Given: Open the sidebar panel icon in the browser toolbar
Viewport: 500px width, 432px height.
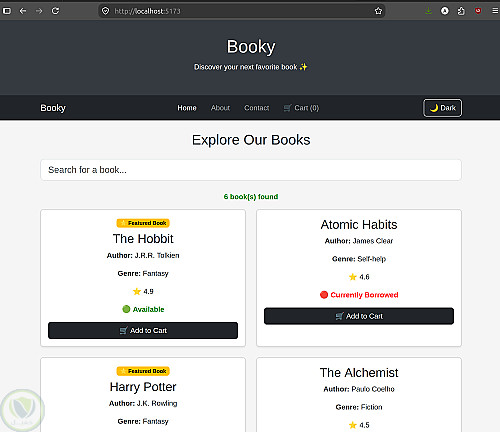Looking at the screenshot, I should 7,11.
